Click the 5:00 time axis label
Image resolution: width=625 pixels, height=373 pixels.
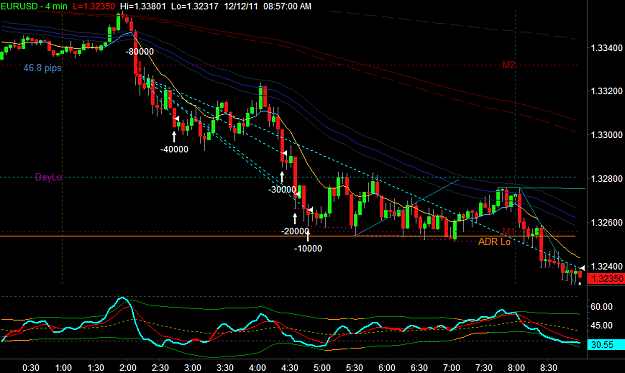(322, 367)
